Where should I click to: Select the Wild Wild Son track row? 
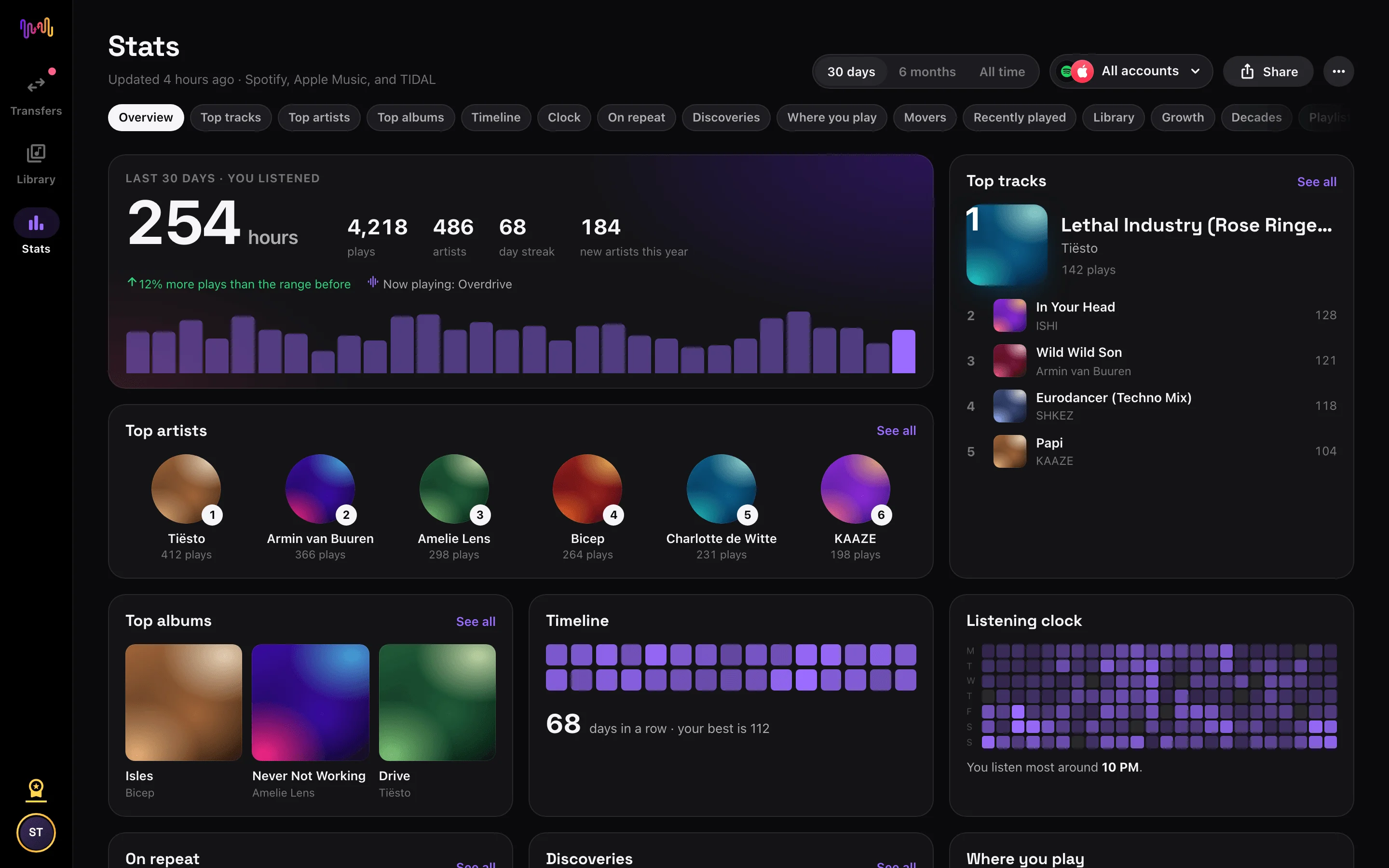1151,361
